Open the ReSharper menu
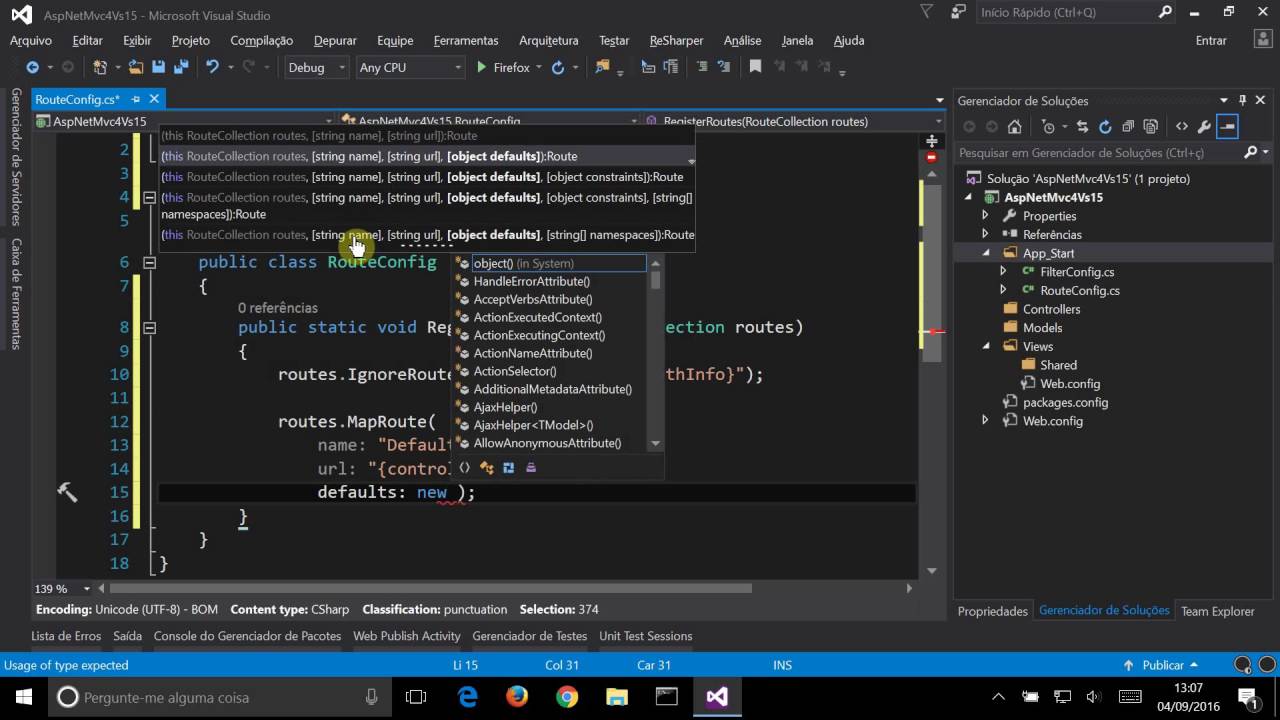The image size is (1280, 720). point(676,40)
